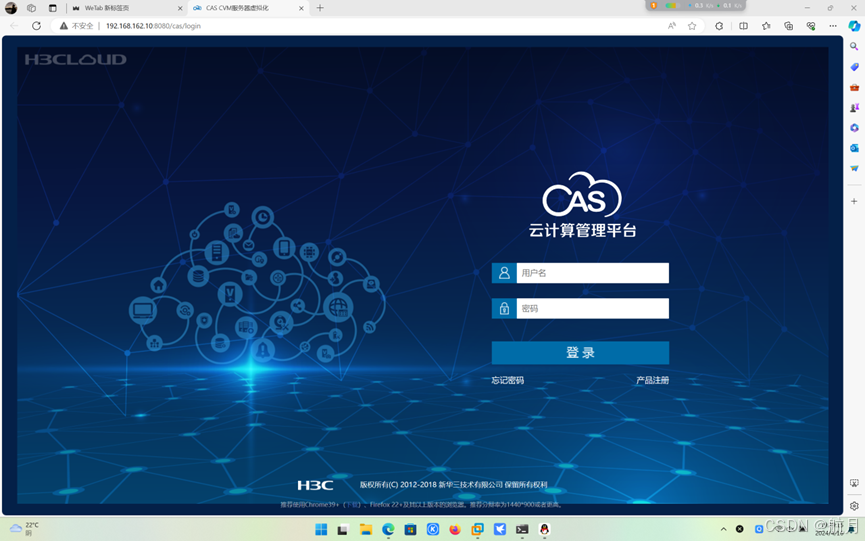Open the sidebar paper-plane Drop icon
This screenshot has width=865, height=541.
(x=854, y=168)
